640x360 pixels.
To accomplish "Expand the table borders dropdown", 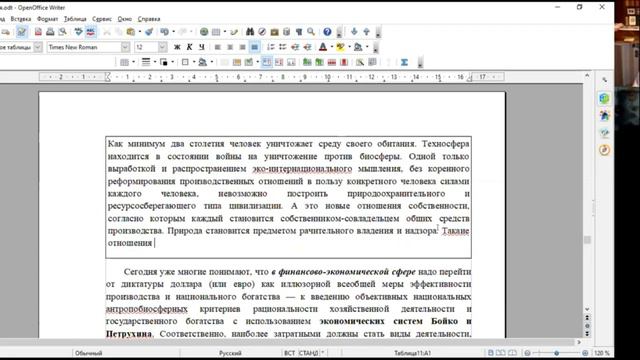I will [x=194, y=62].
